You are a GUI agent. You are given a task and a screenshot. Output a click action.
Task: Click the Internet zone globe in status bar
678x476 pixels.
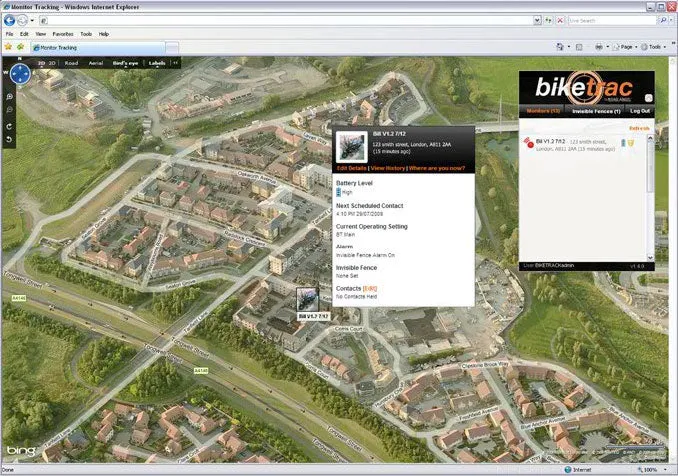(x=568, y=470)
